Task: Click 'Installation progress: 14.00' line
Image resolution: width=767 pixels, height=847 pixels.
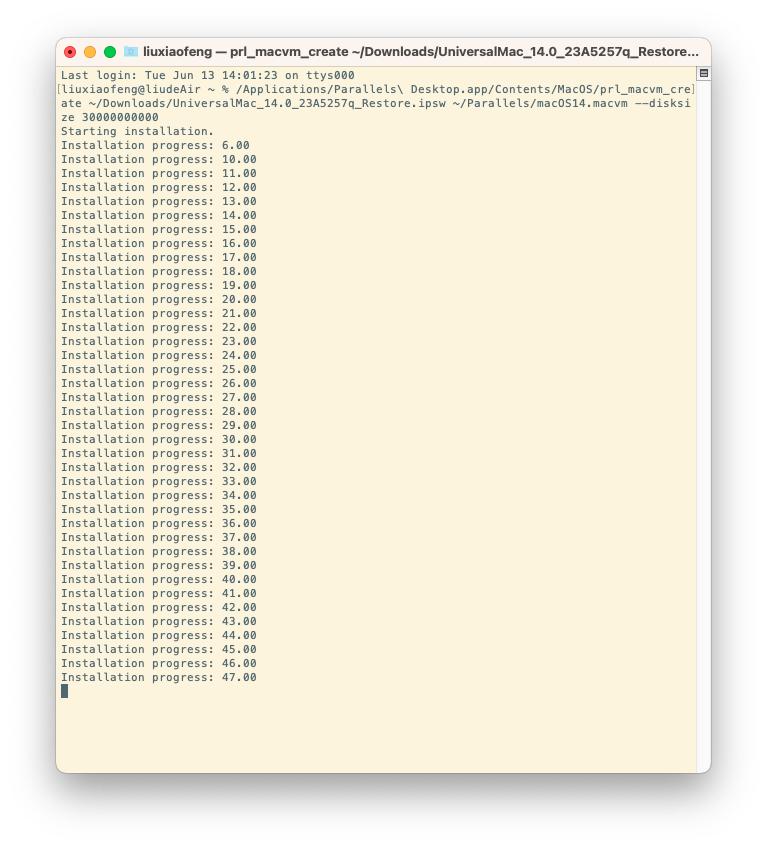Action: click(158, 216)
